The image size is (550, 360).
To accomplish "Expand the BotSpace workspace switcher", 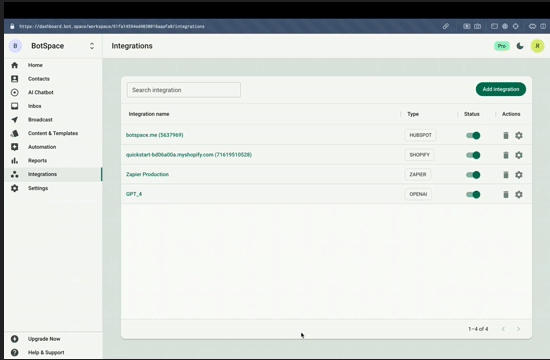I will point(92,46).
